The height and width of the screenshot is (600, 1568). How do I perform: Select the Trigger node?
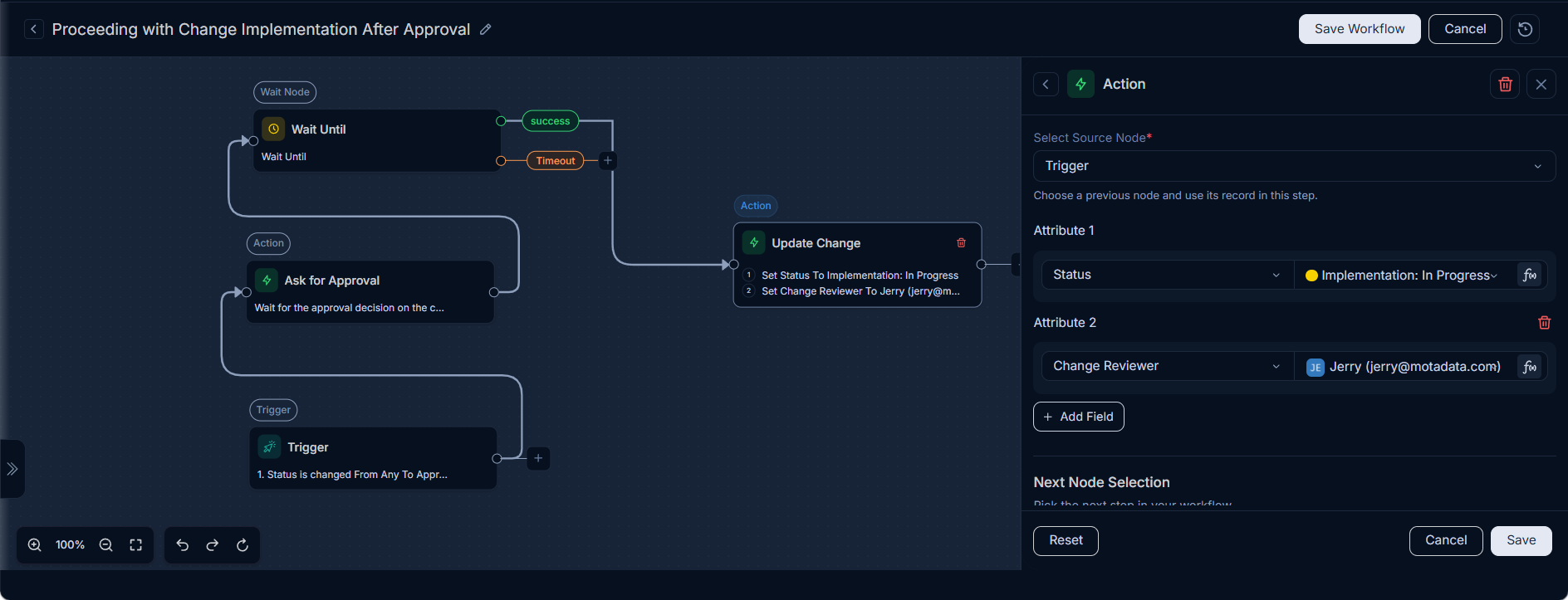pyautogui.click(x=373, y=458)
